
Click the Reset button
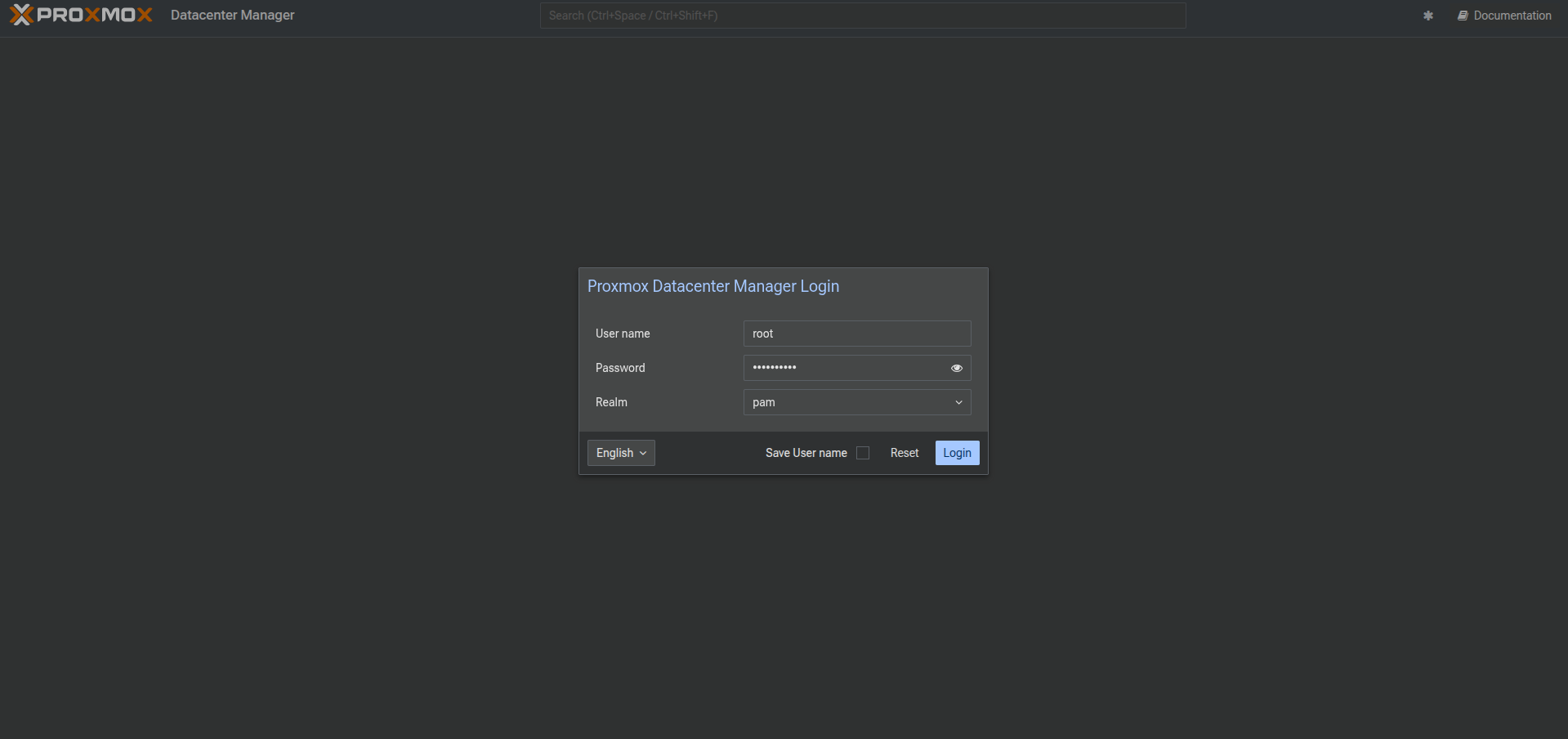click(x=905, y=453)
